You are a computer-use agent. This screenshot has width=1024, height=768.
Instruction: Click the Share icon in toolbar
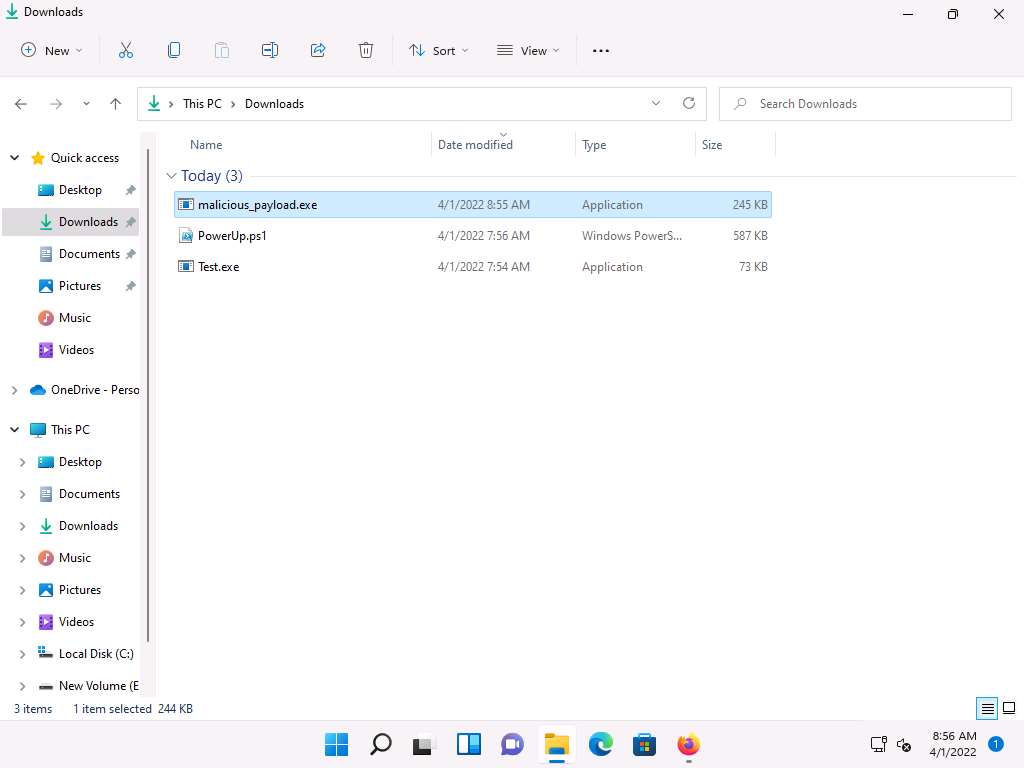click(x=318, y=50)
